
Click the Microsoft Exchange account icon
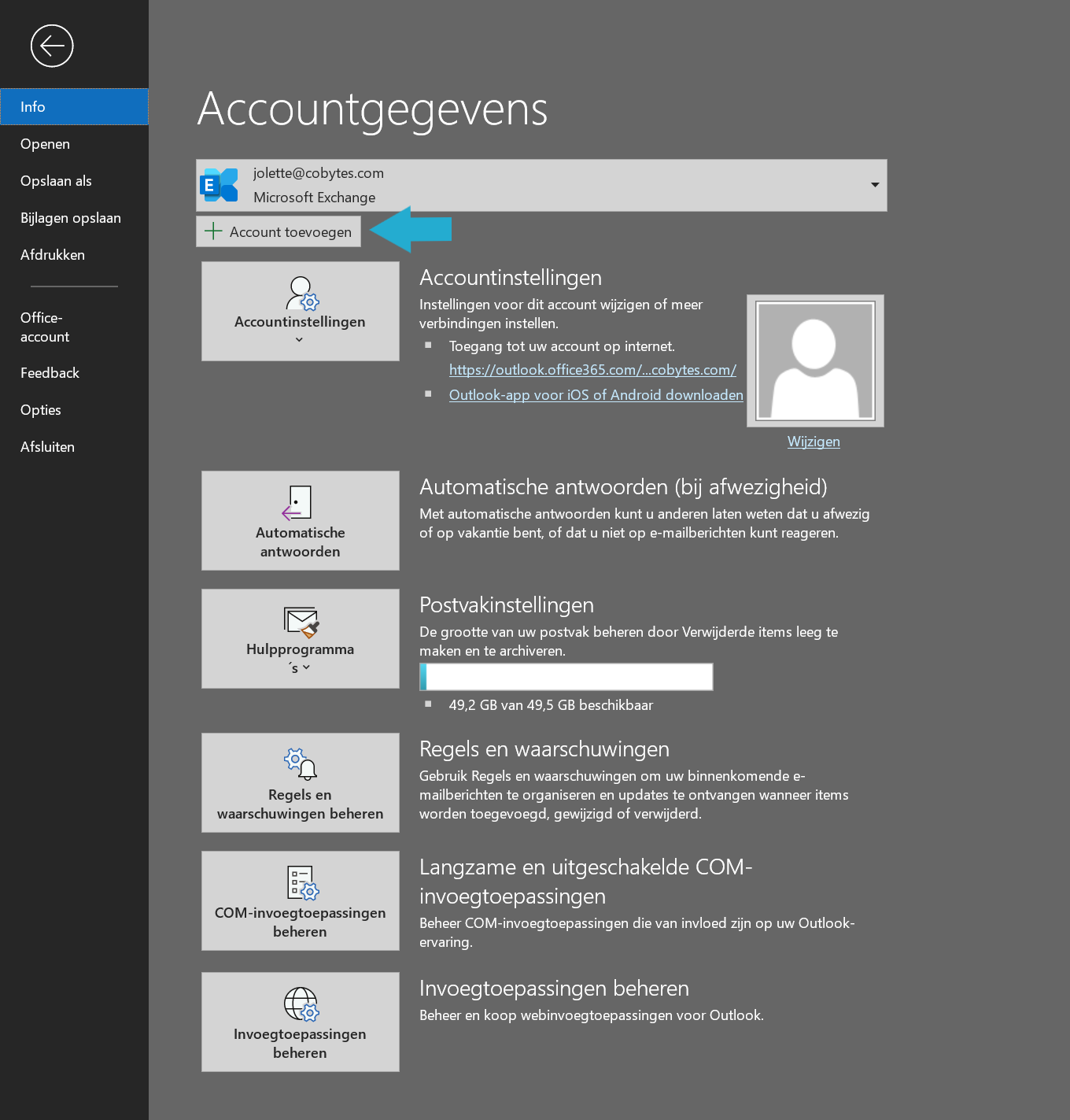220,186
